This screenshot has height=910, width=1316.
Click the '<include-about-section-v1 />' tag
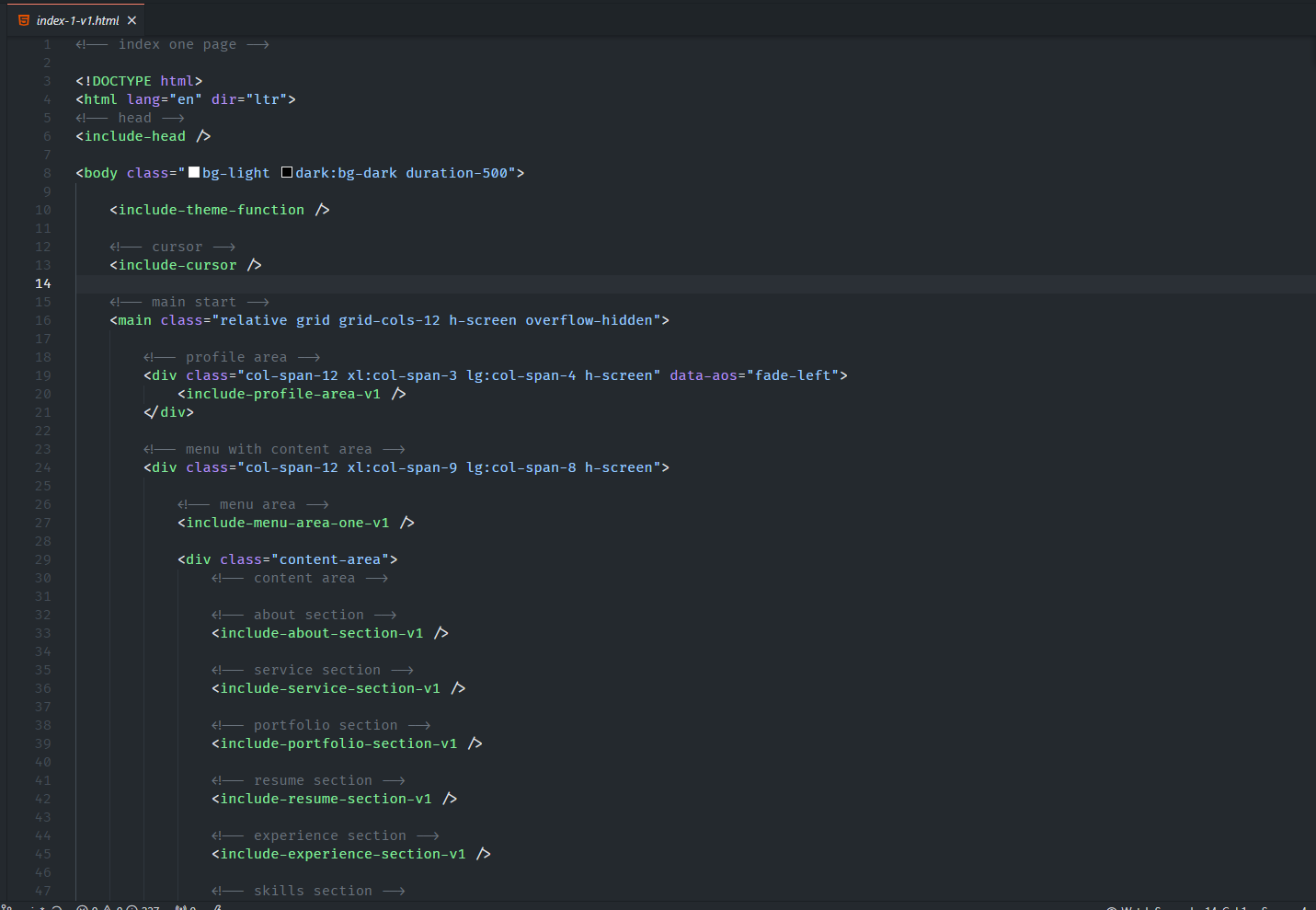(x=330, y=633)
